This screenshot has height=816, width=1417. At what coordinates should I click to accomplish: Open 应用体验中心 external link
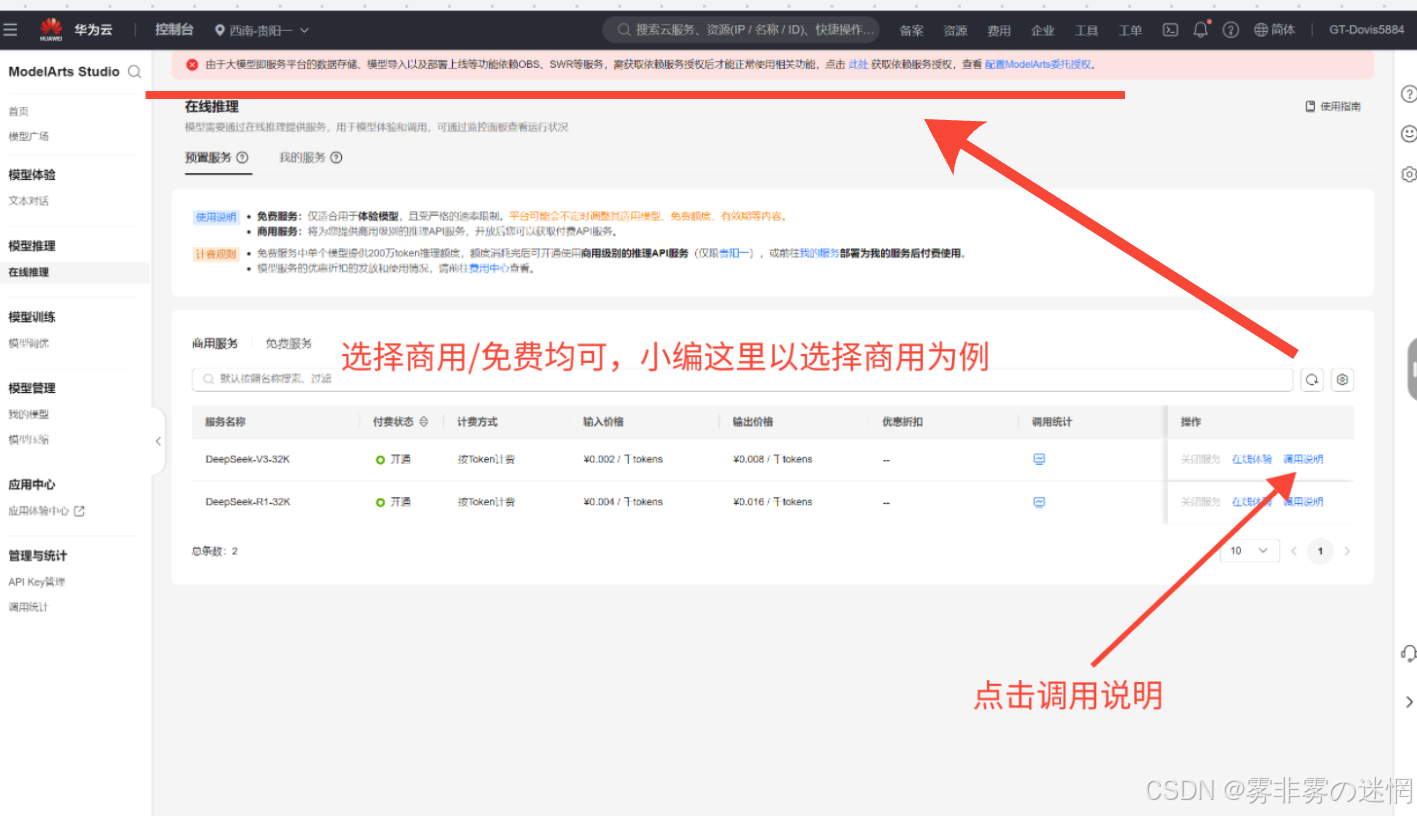click(x=46, y=511)
